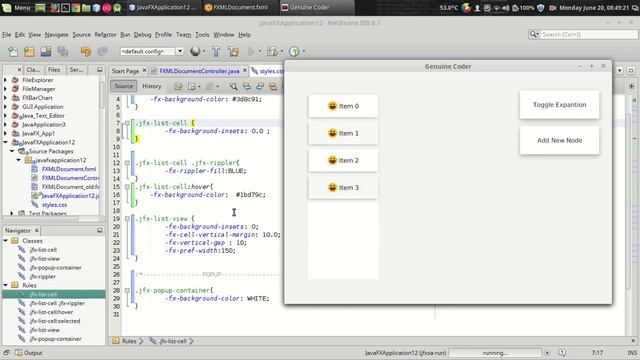Screen dimensions: 640x360
Task: Click the New File toolbar icon
Action: coord(13,51)
